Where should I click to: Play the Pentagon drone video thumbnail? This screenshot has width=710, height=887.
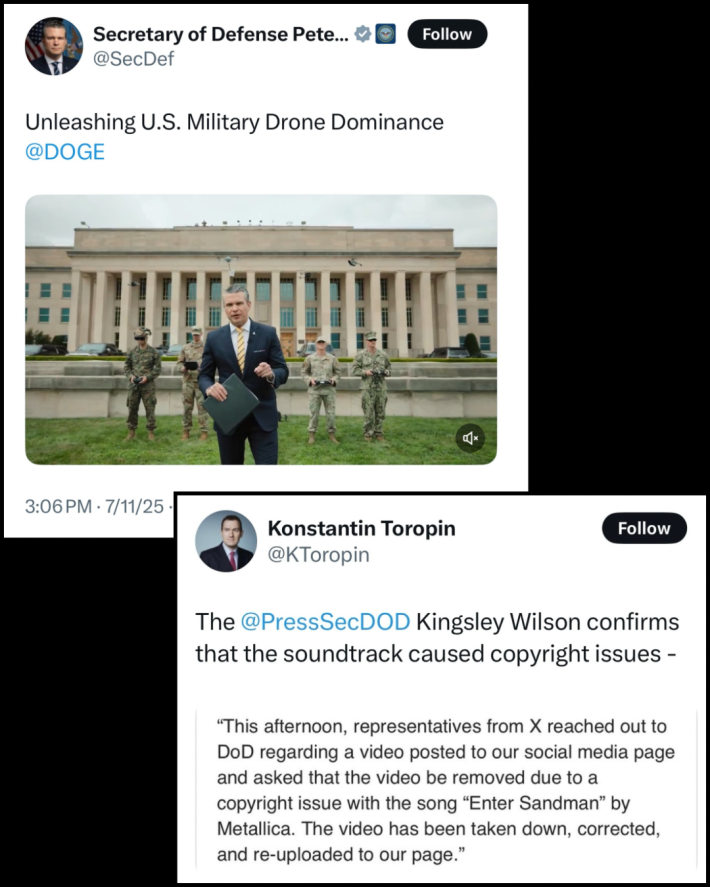pos(261,330)
